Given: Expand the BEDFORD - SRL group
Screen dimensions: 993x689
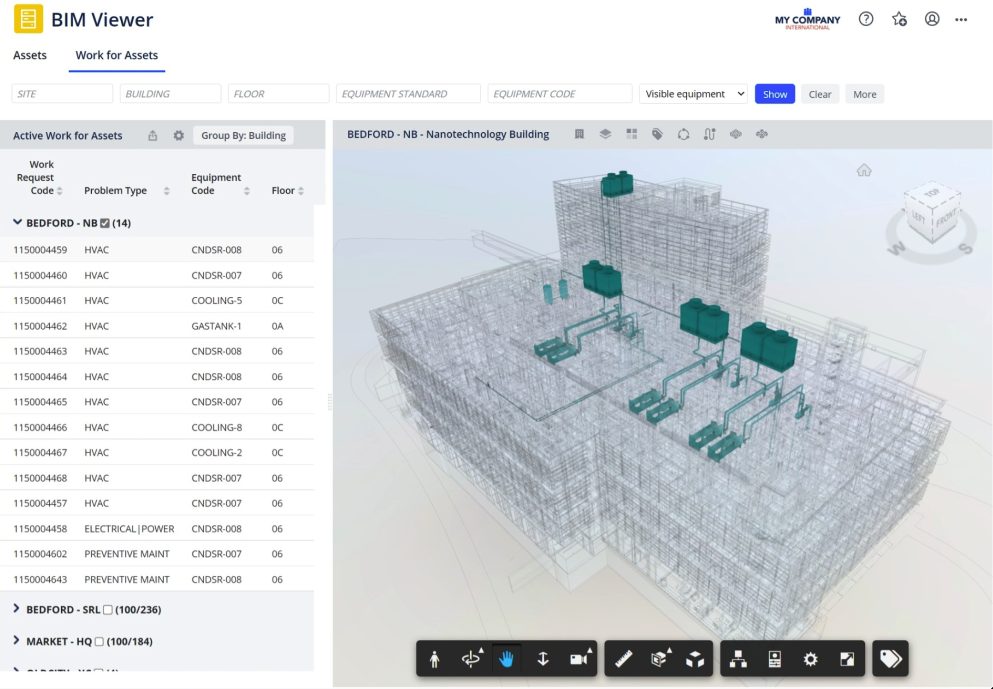Looking at the screenshot, I should (x=16, y=609).
